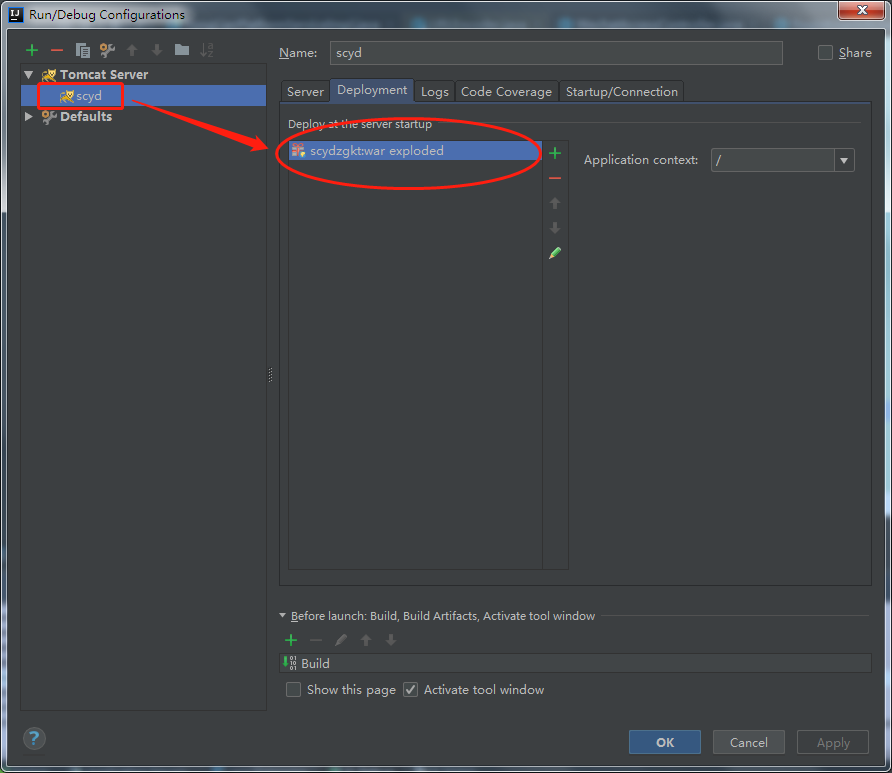892x773 pixels.
Task: Collapse the Before launch section
Action: click(283, 616)
